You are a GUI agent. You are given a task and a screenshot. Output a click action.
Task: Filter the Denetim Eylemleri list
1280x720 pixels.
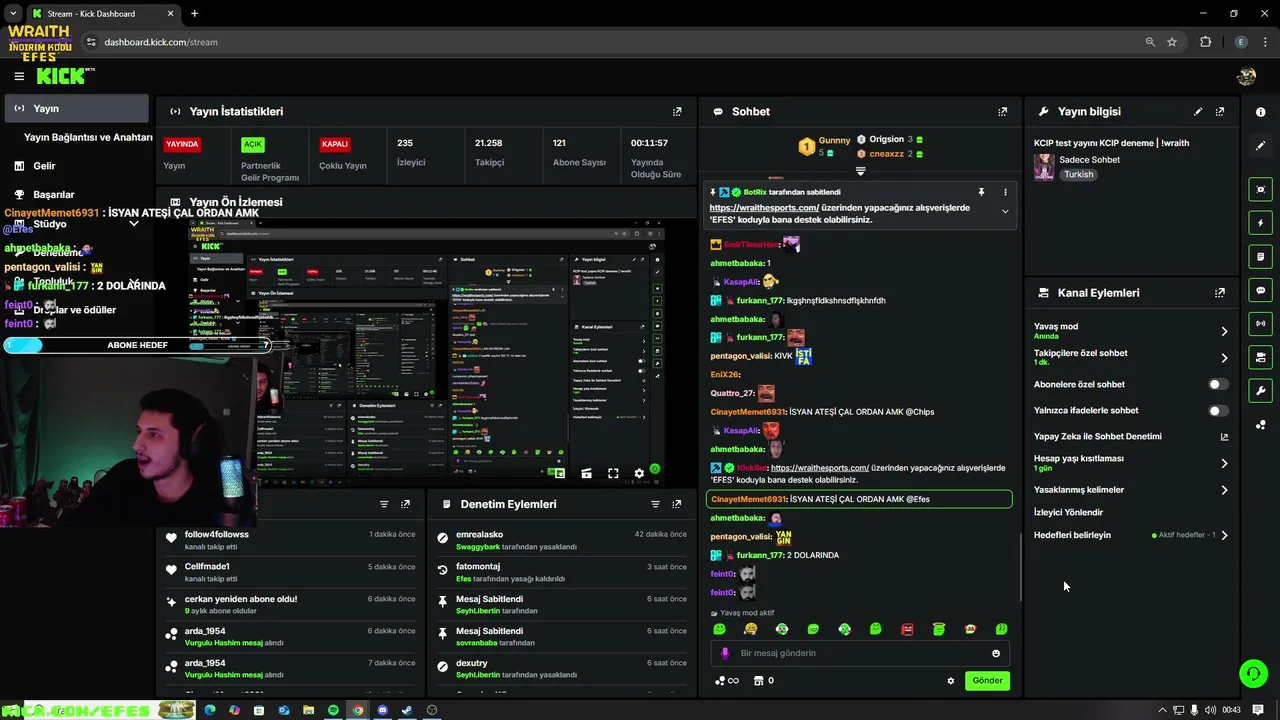point(655,504)
